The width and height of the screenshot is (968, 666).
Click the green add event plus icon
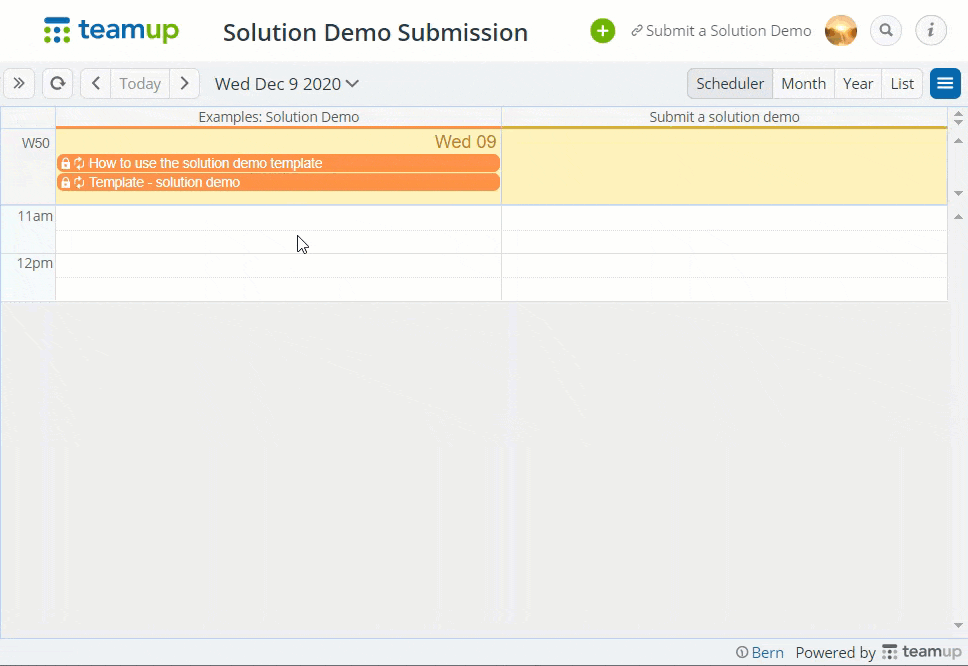pos(603,31)
